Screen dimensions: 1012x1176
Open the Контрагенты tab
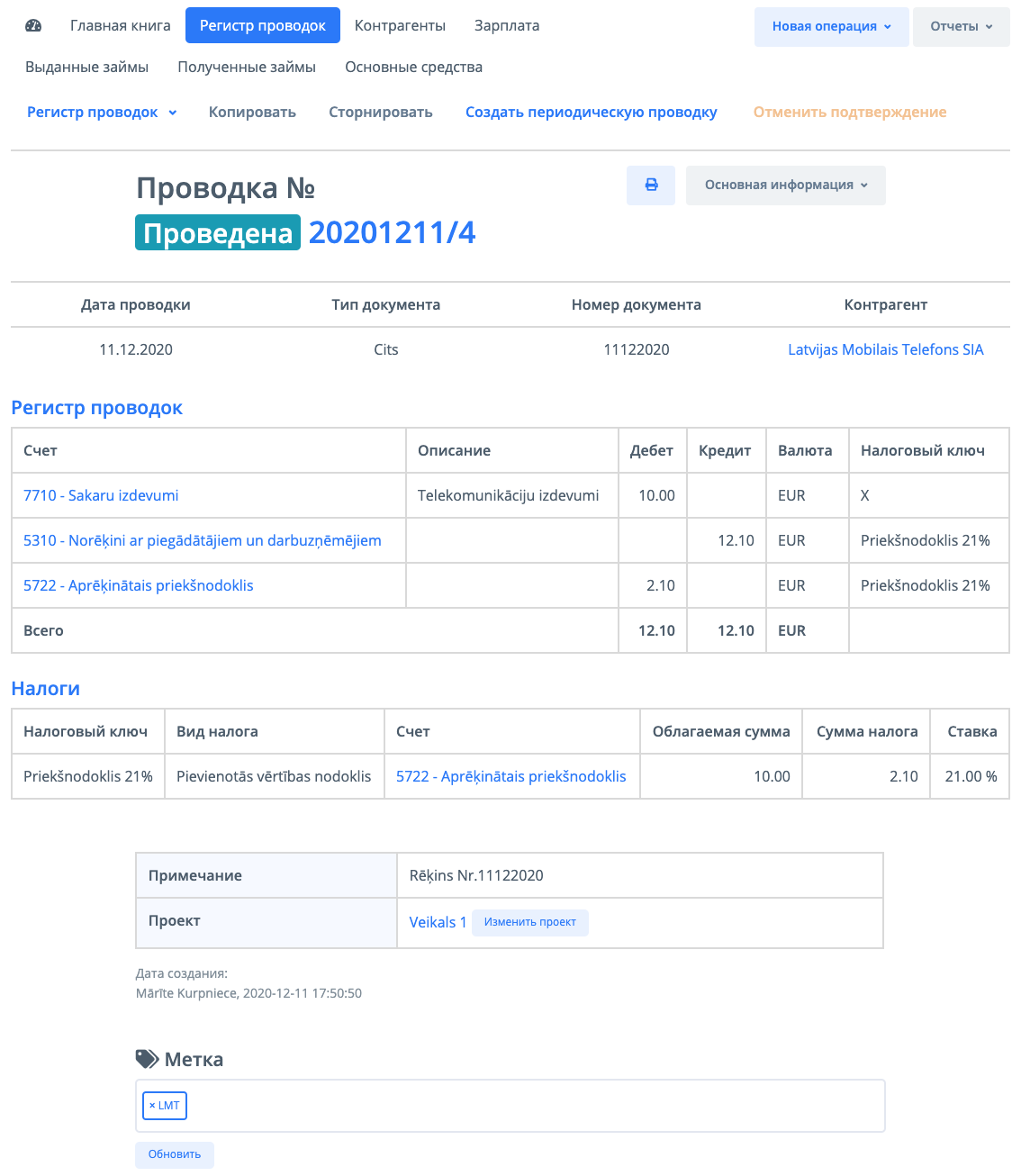pyautogui.click(x=400, y=25)
